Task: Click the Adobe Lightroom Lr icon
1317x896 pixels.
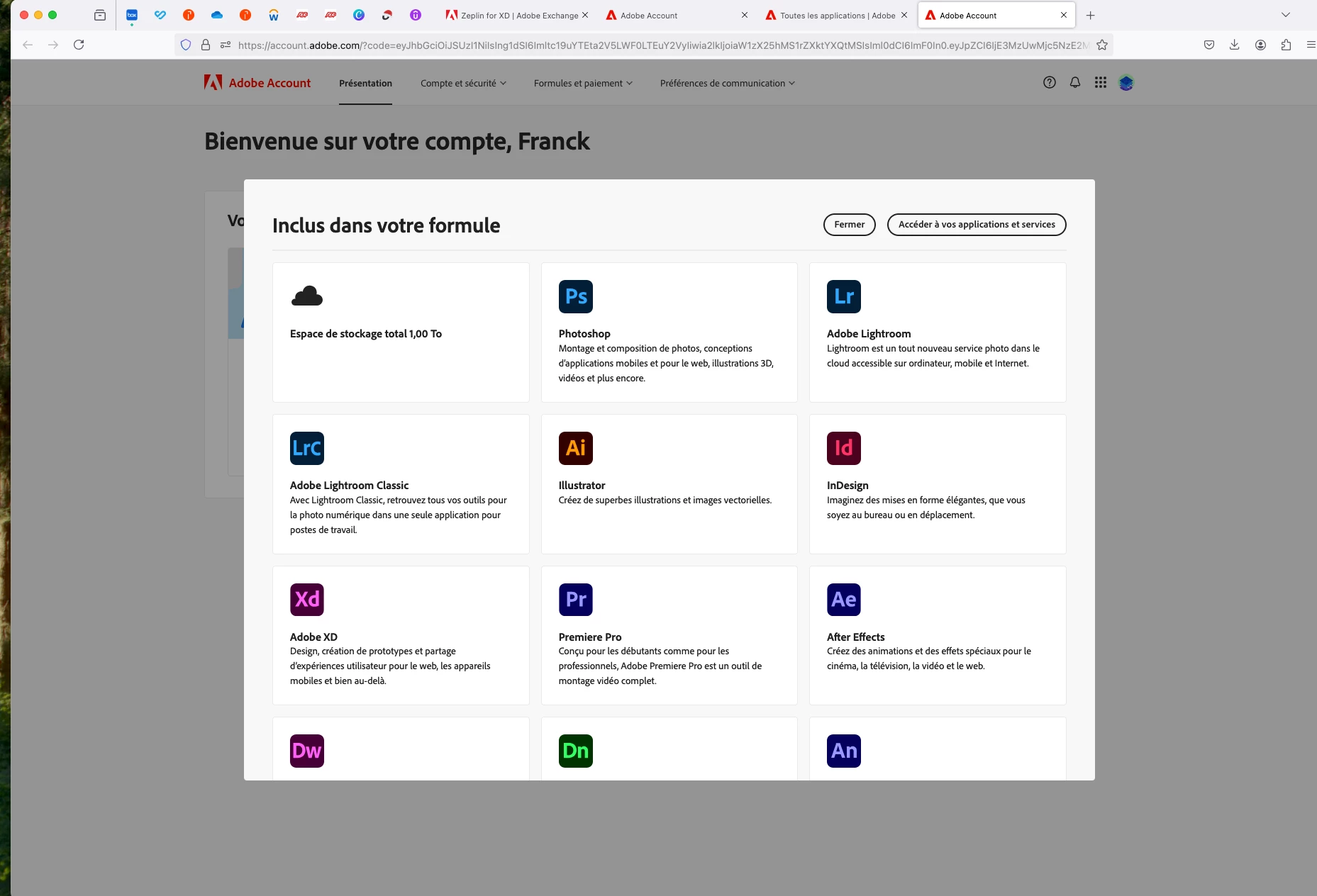Action: [x=844, y=296]
